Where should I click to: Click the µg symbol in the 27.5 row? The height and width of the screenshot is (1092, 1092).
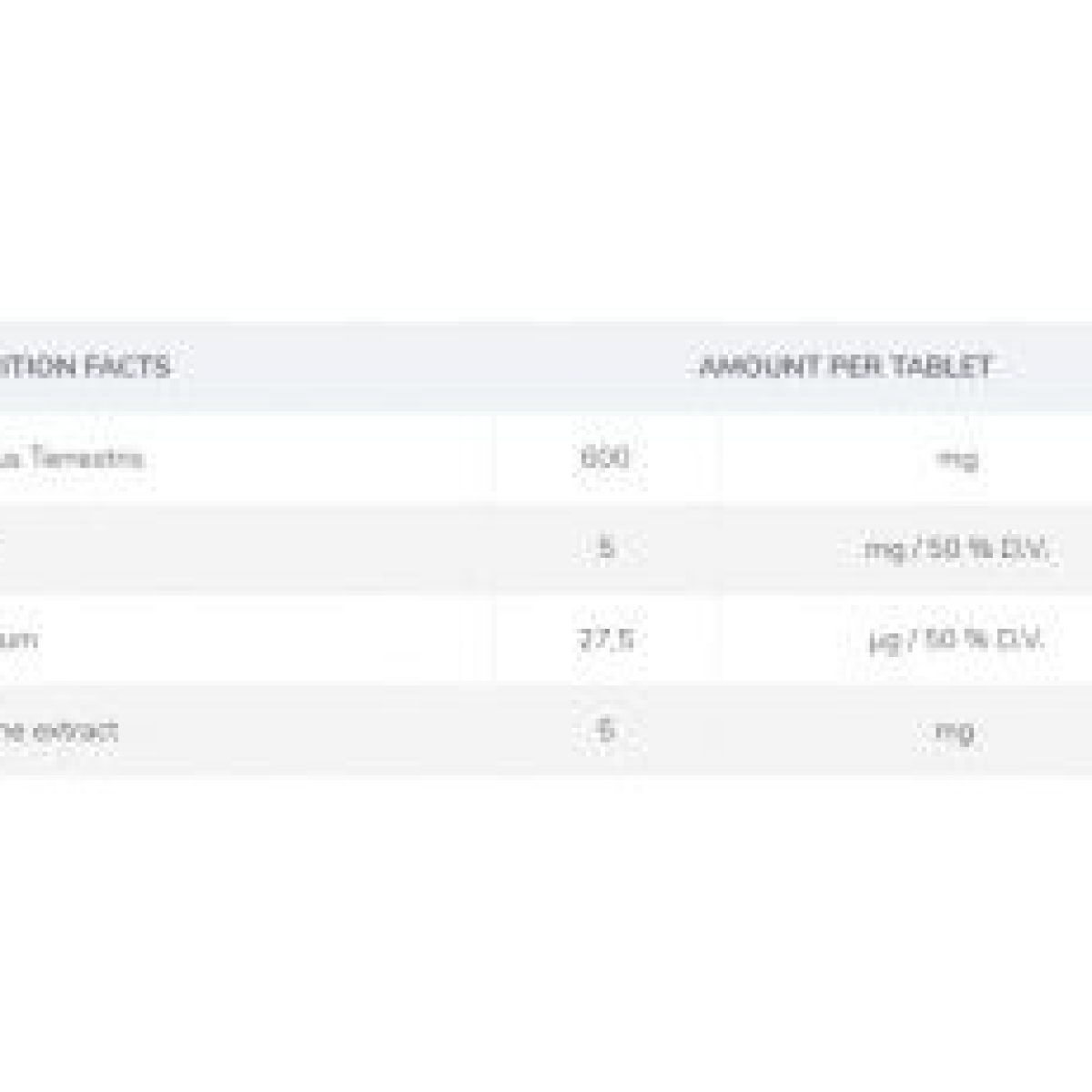click(x=883, y=641)
